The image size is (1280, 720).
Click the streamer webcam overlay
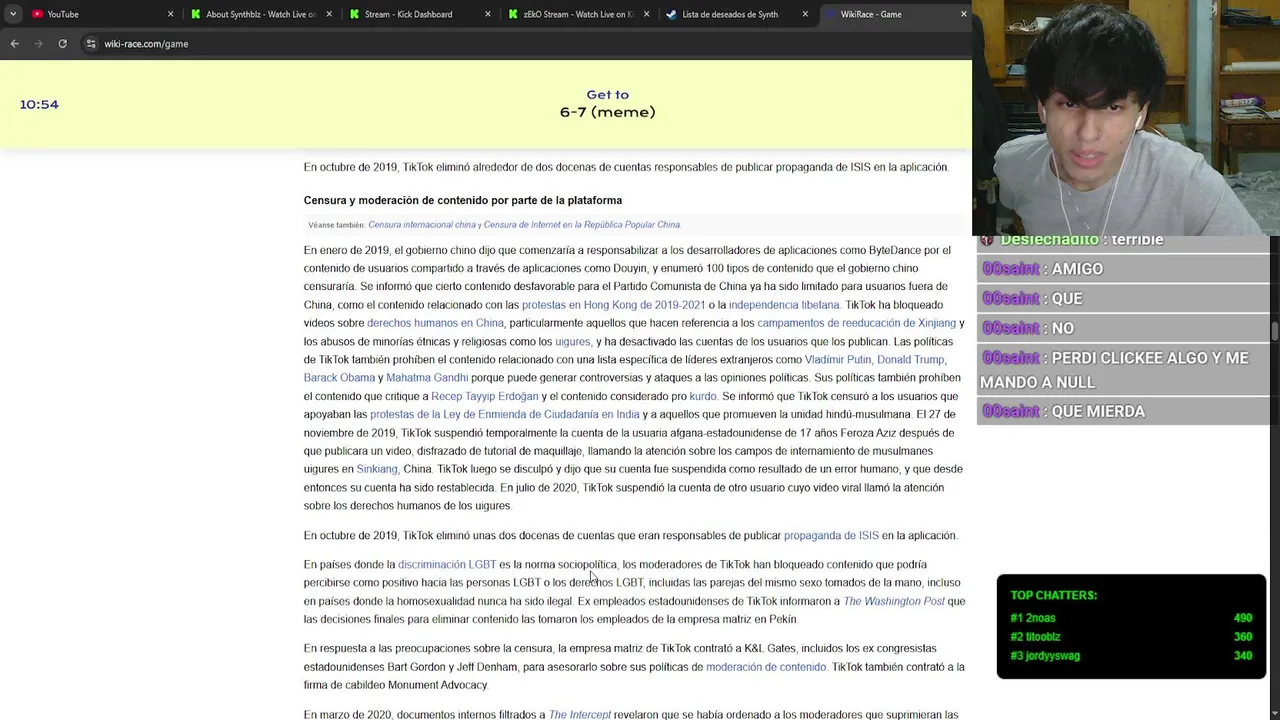pos(1126,118)
